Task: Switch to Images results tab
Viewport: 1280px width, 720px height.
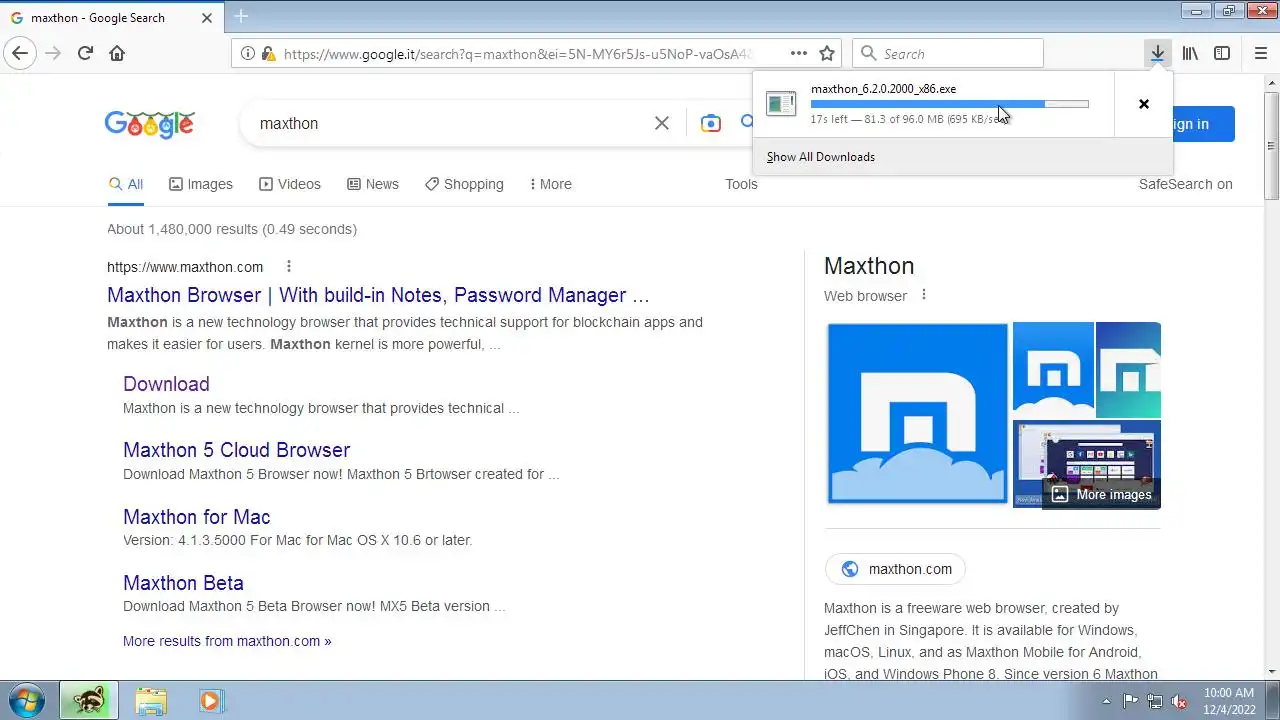Action: tap(200, 184)
